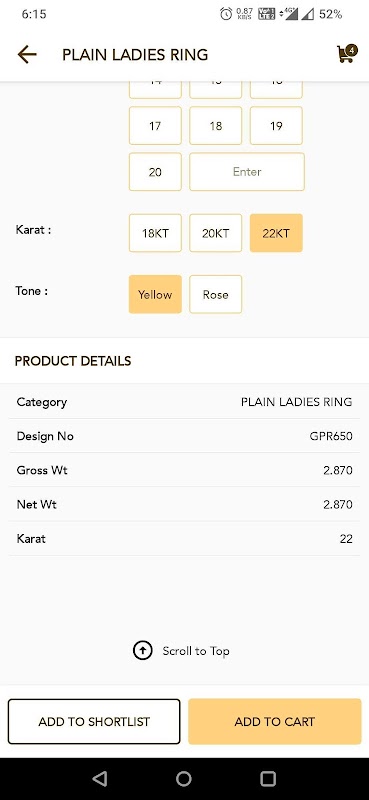Open the recent apps square button
369x800 pixels.
tap(268, 779)
